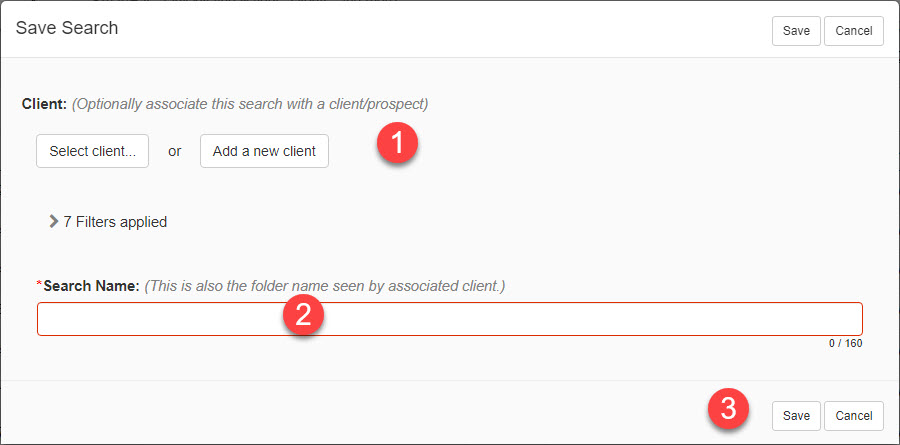The height and width of the screenshot is (445, 900).
Task: Click the "or" text between client buttons
Action: pos(174,152)
